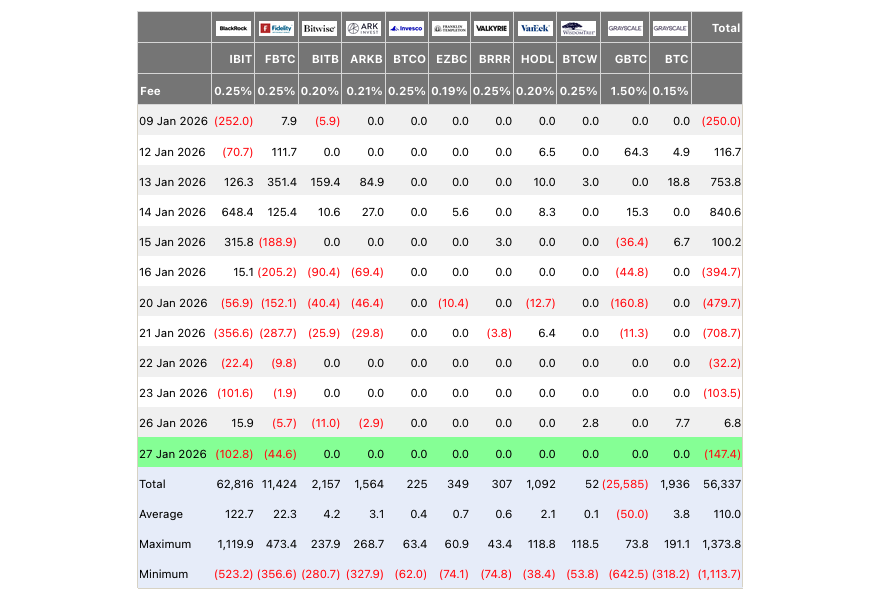Select the 14 Jan 2026 row date
Screen dimensions: 893x600
pyautogui.click(x=172, y=212)
